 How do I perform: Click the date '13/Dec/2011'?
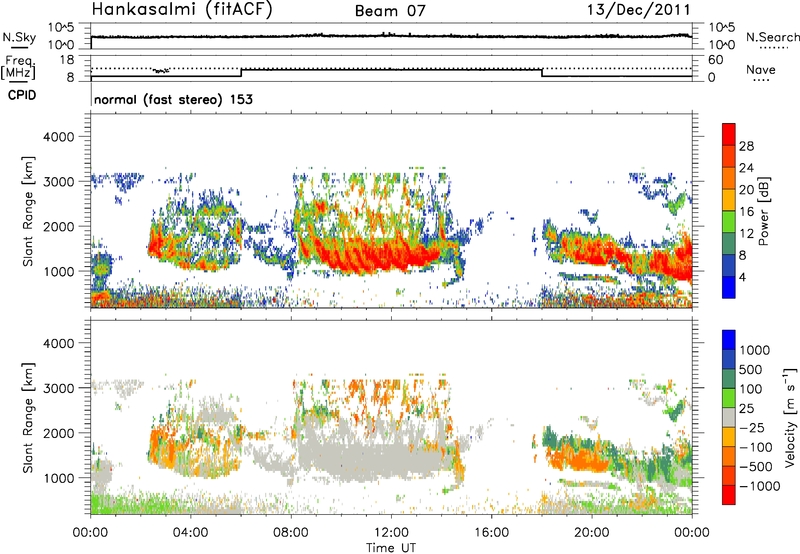pos(638,9)
